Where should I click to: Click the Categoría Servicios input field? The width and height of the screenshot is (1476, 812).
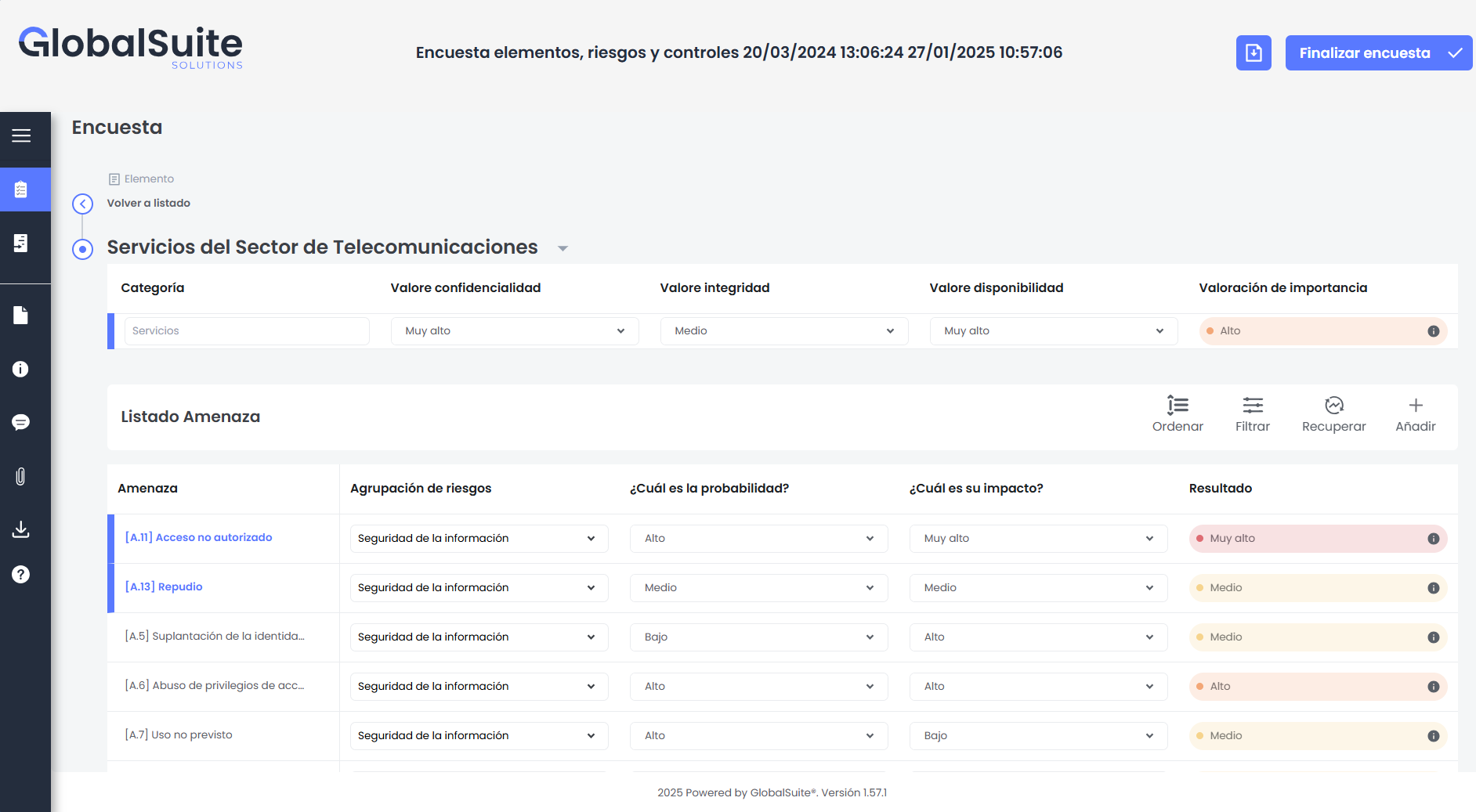[247, 330]
